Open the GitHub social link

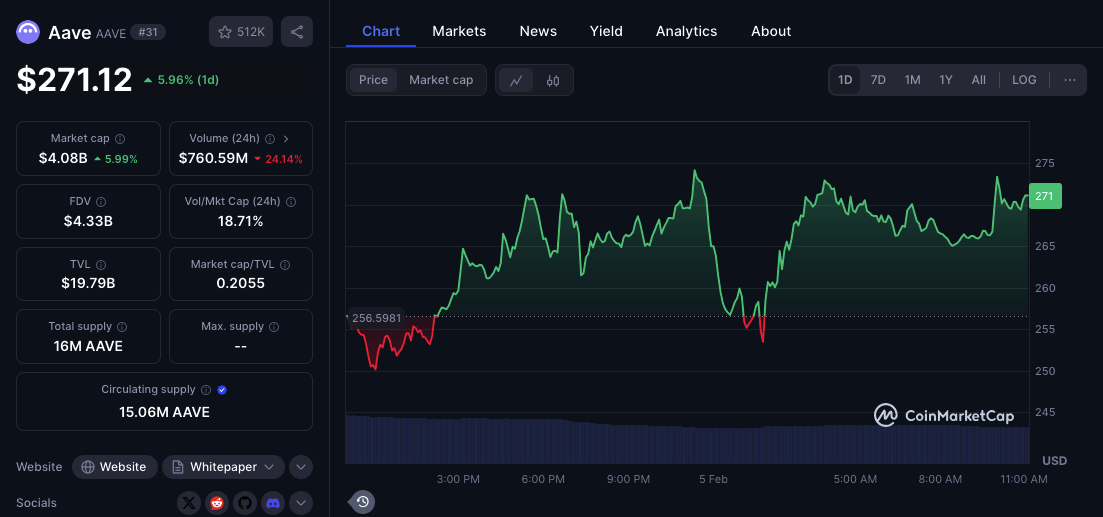click(x=245, y=503)
